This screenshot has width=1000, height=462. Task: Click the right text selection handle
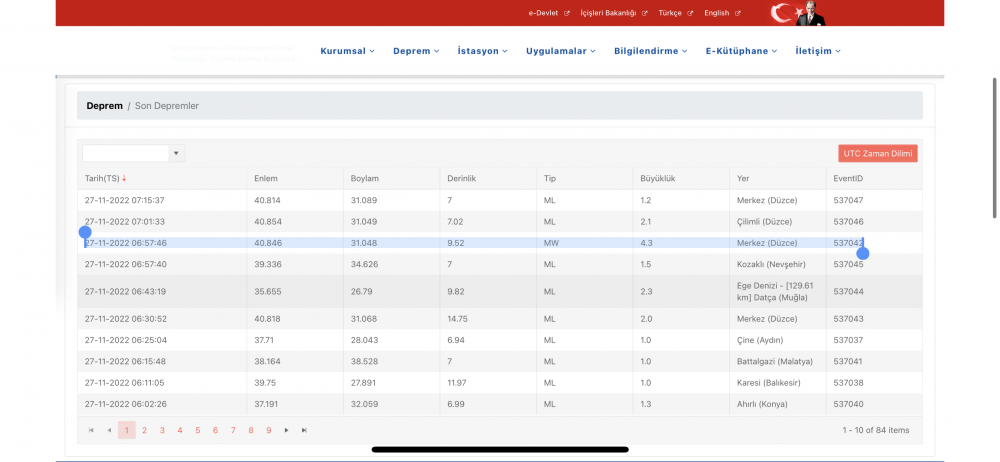(863, 254)
